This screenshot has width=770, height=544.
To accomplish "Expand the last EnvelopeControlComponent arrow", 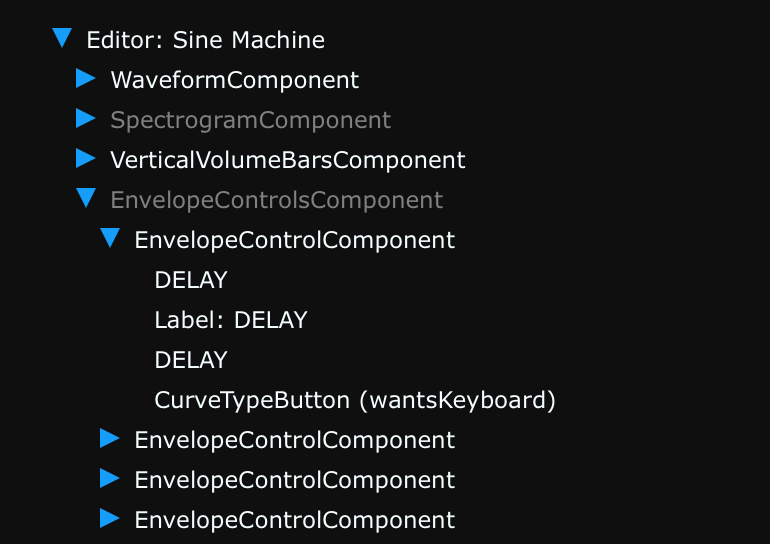I will 110,518.
